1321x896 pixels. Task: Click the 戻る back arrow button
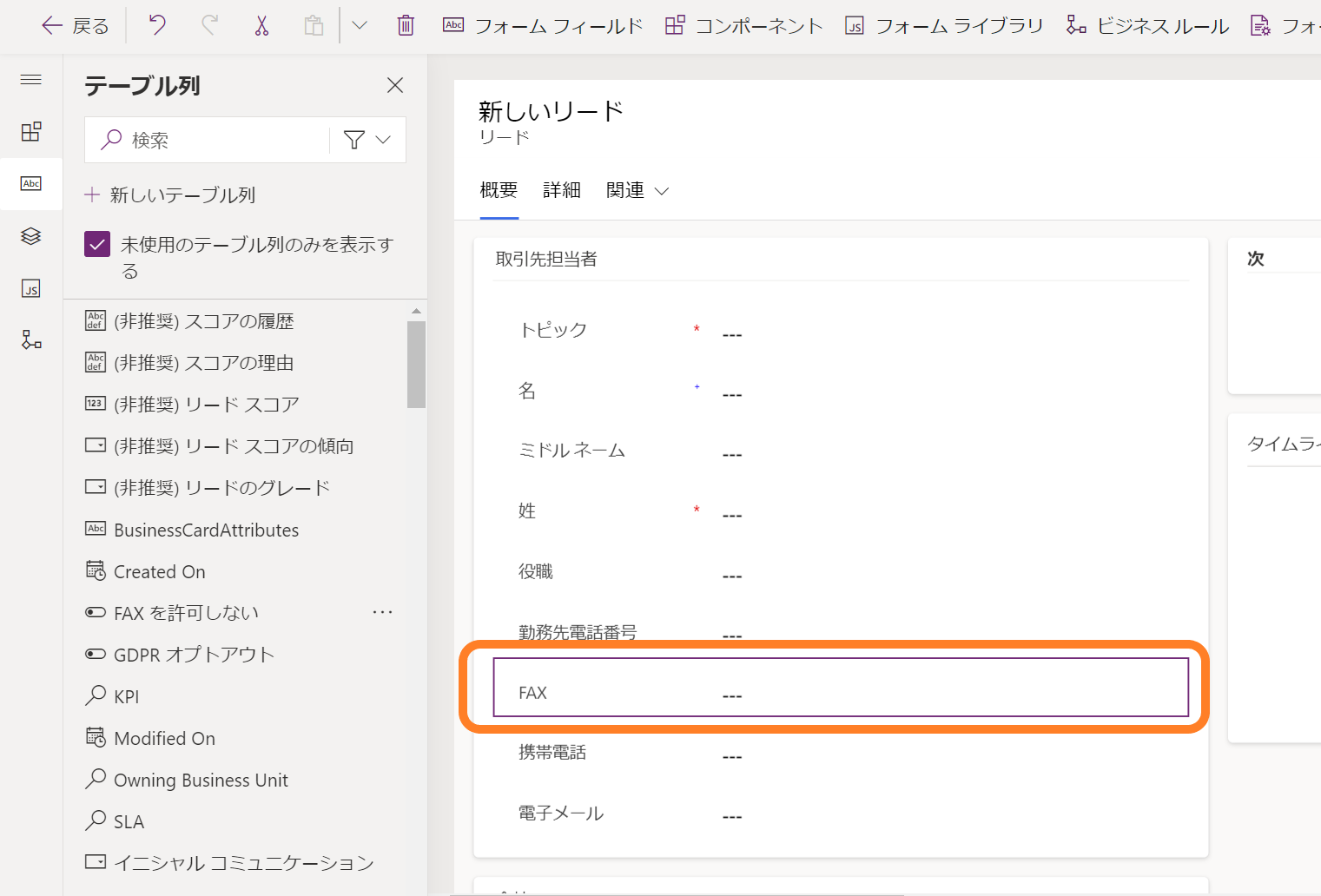coord(75,26)
